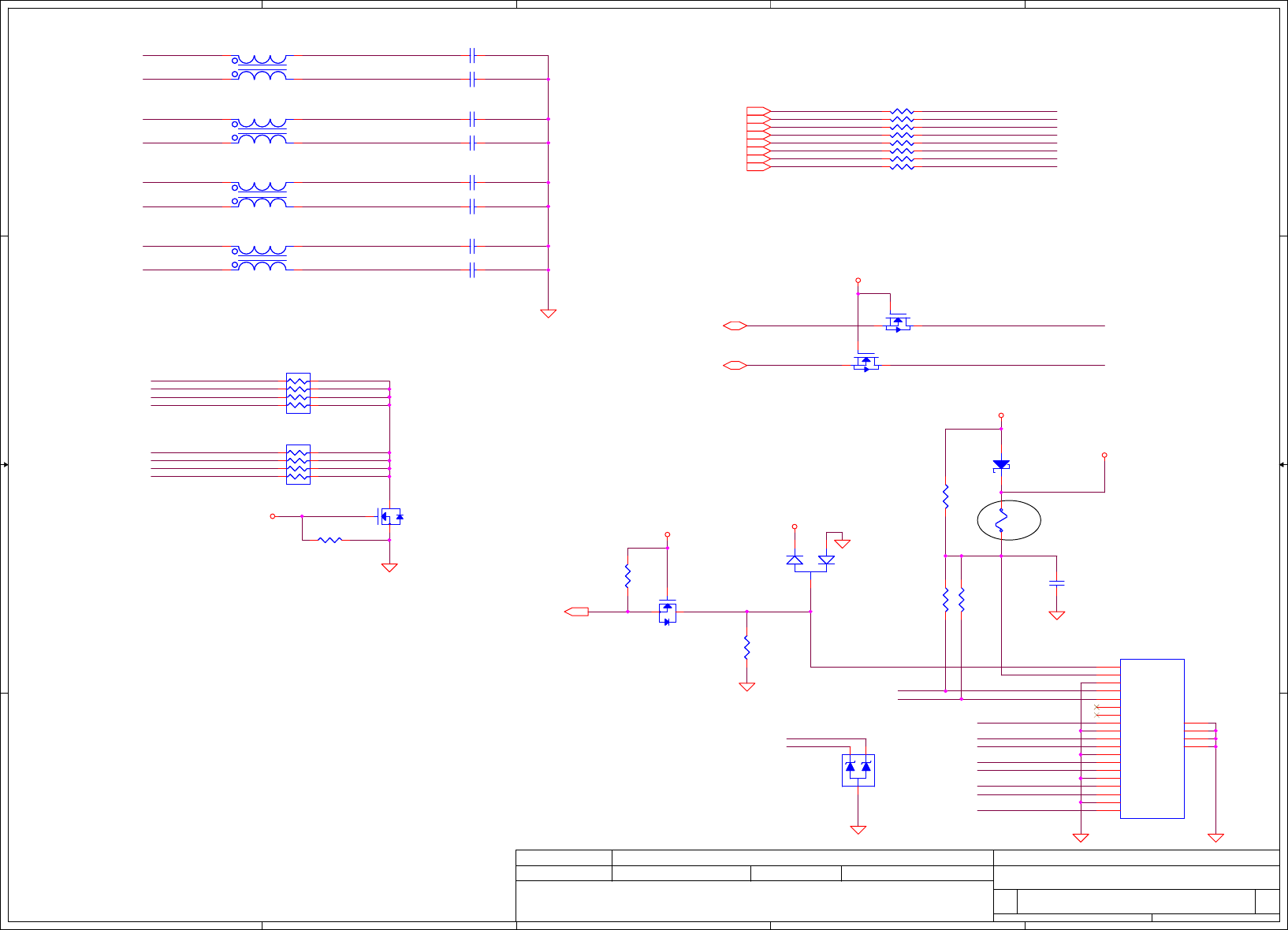Click the small ground symbol beside the clamp diodes
Screen dimensions: 1288x930
click(x=843, y=544)
